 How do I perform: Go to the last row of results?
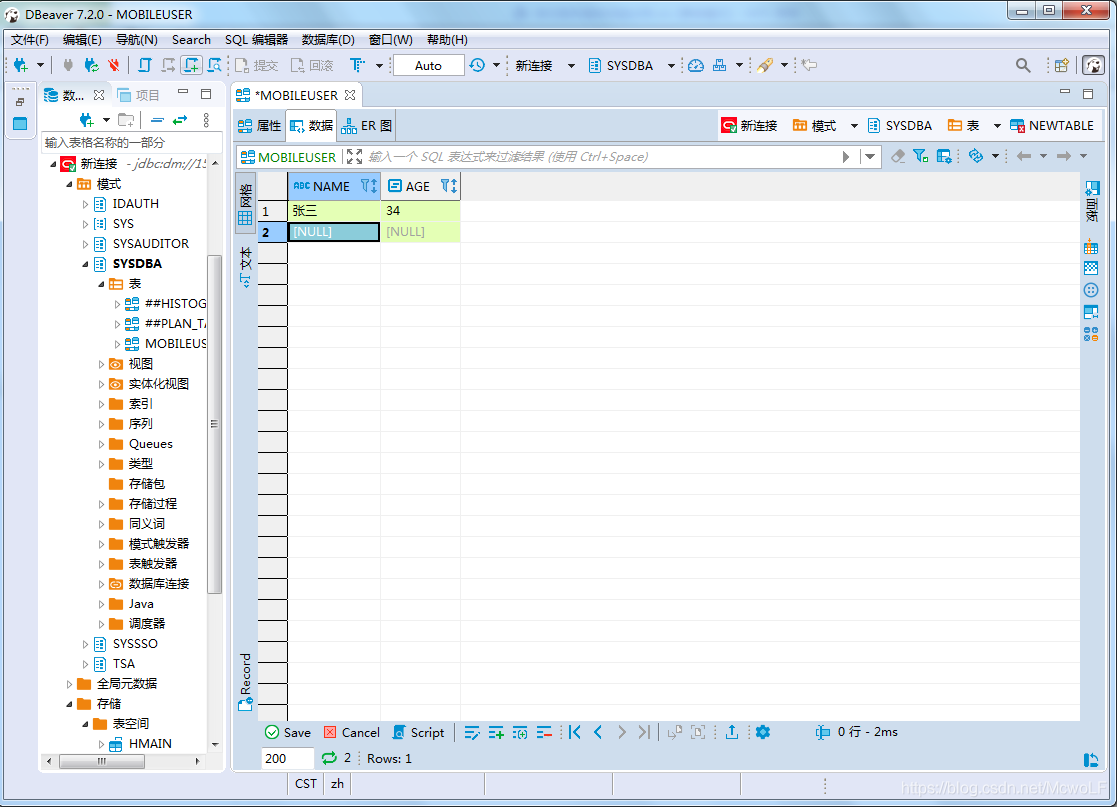(x=644, y=732)
